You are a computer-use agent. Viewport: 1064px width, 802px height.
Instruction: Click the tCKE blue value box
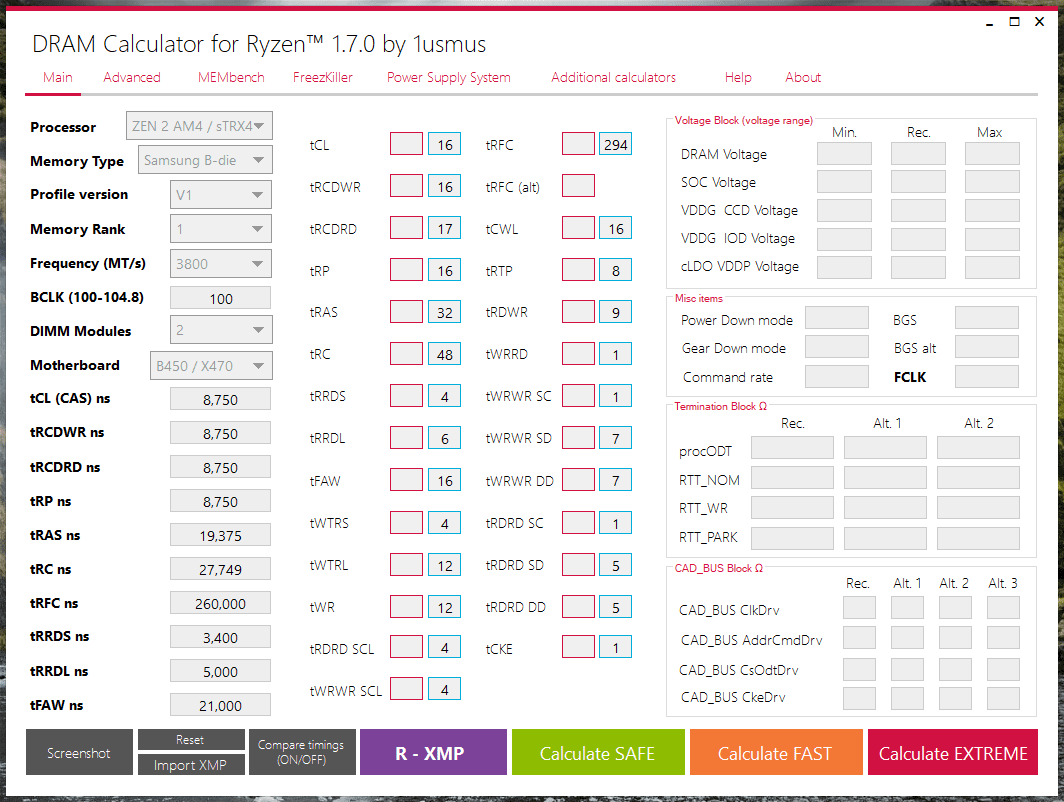tap(615, 647)
